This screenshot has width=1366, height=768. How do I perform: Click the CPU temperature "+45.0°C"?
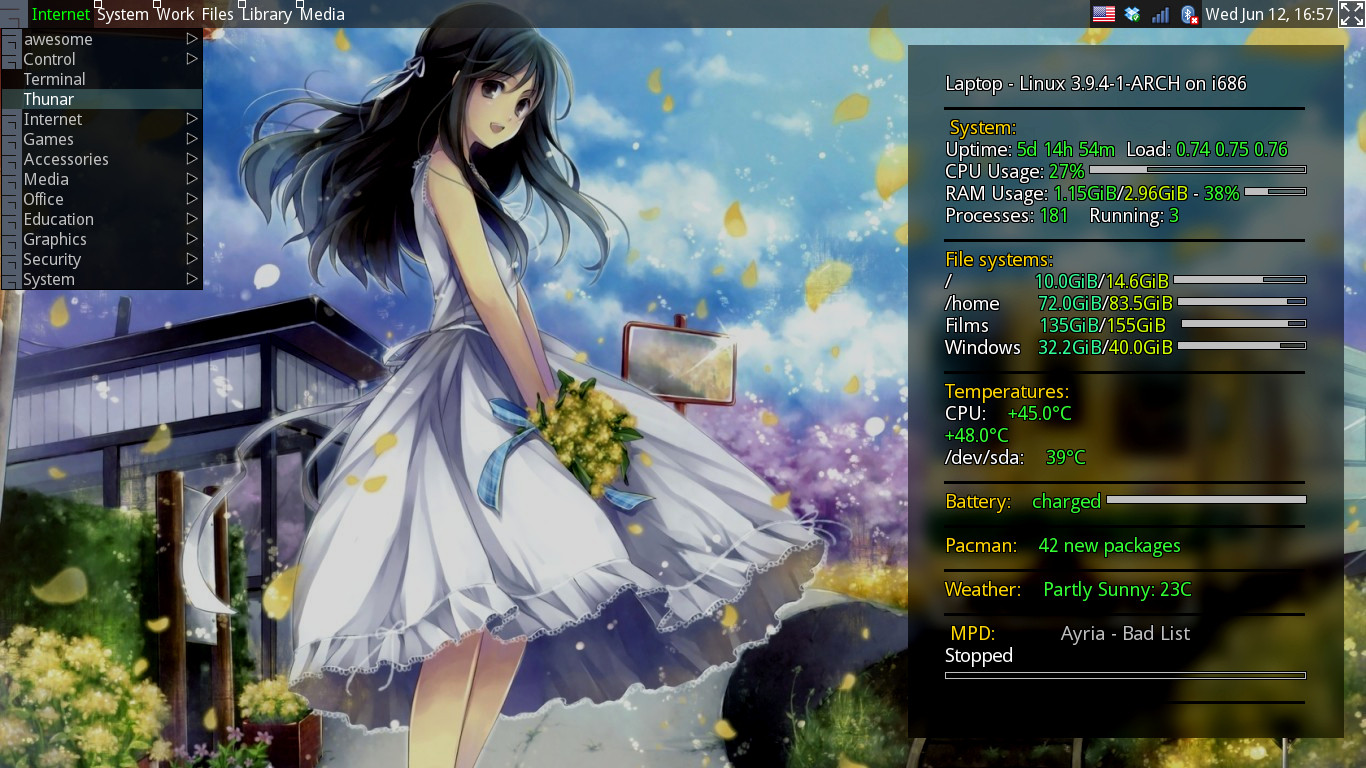[x=1039, y=414]
